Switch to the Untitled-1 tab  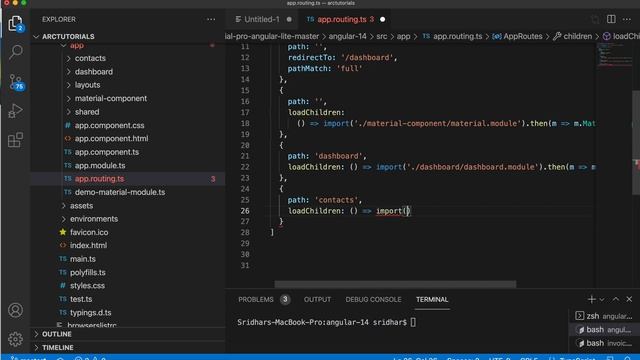click(263, 19)
